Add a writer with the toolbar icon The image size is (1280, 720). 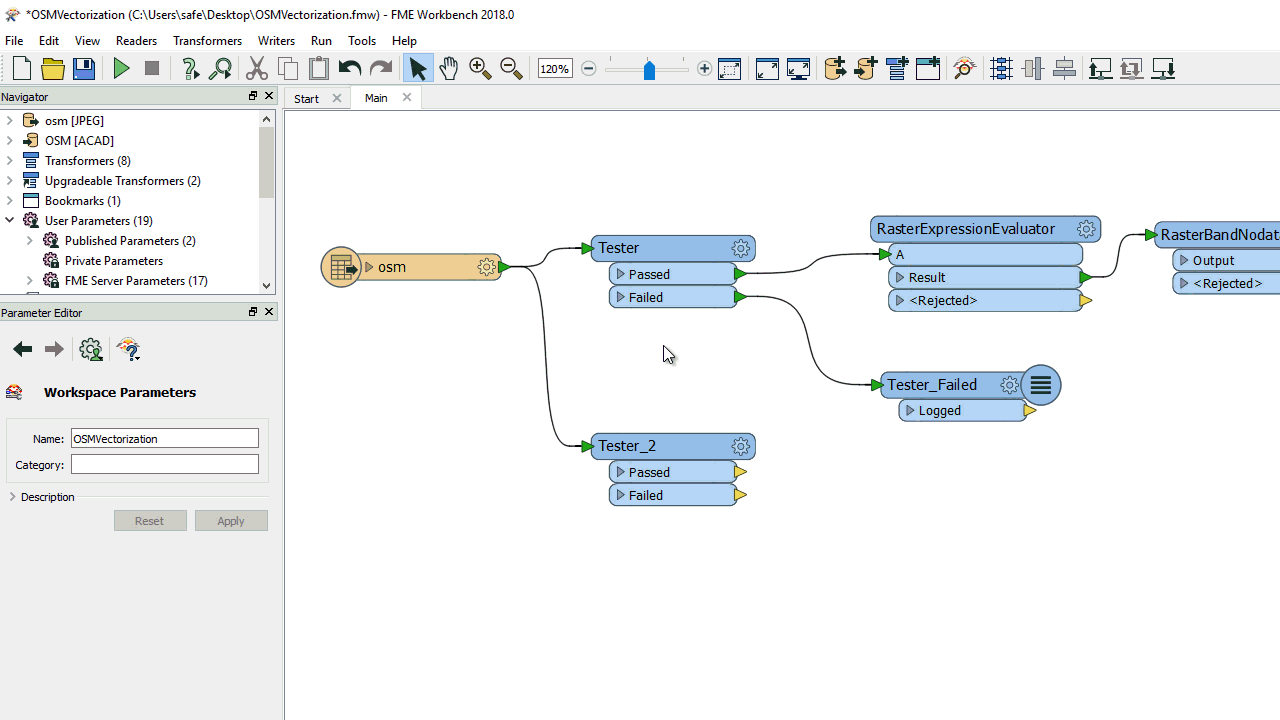click(866, 69)
